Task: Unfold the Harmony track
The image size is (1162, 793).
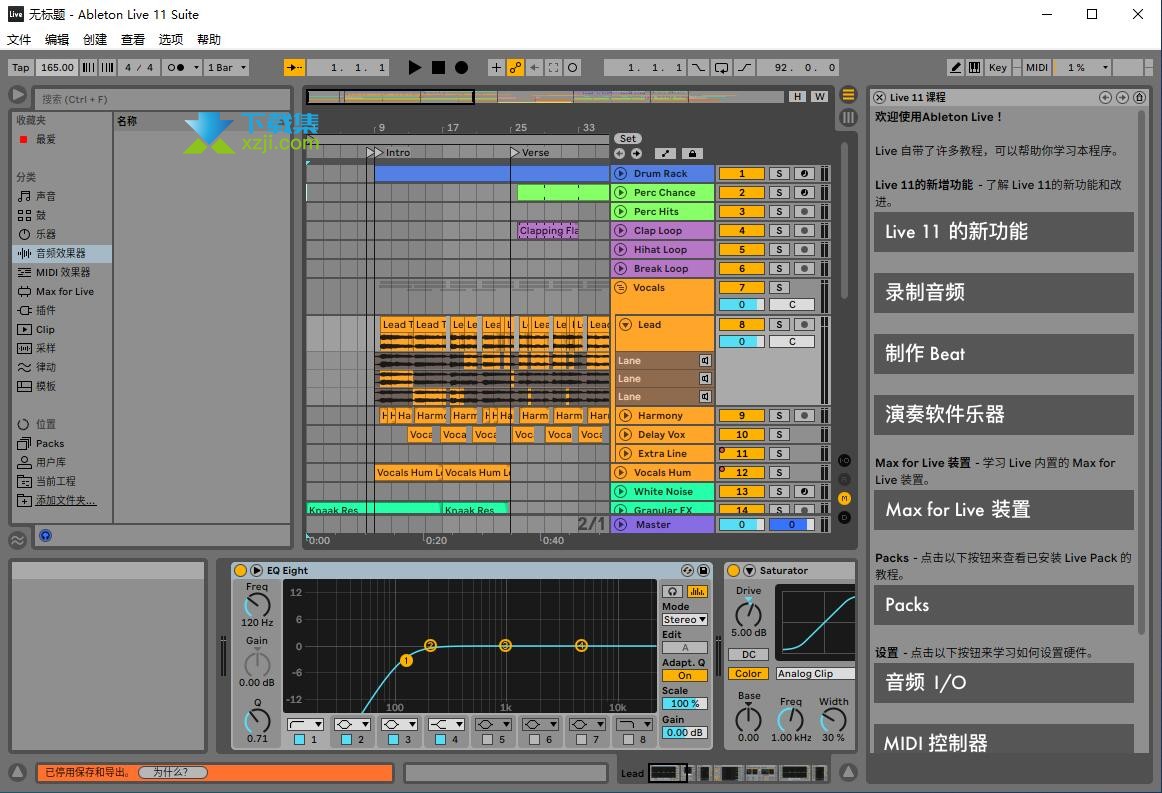Action: 625,416
